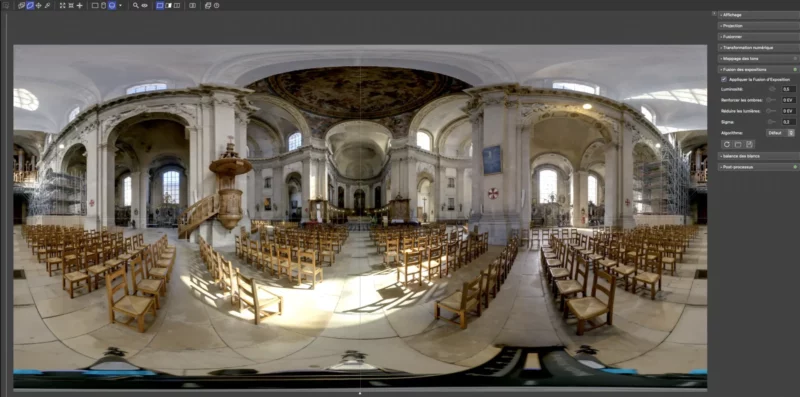Image resolution: width=800 pixels, height=397 pixels.
Task: Select the highlighted panorama edit tool
Action: [x=30, y=6]
